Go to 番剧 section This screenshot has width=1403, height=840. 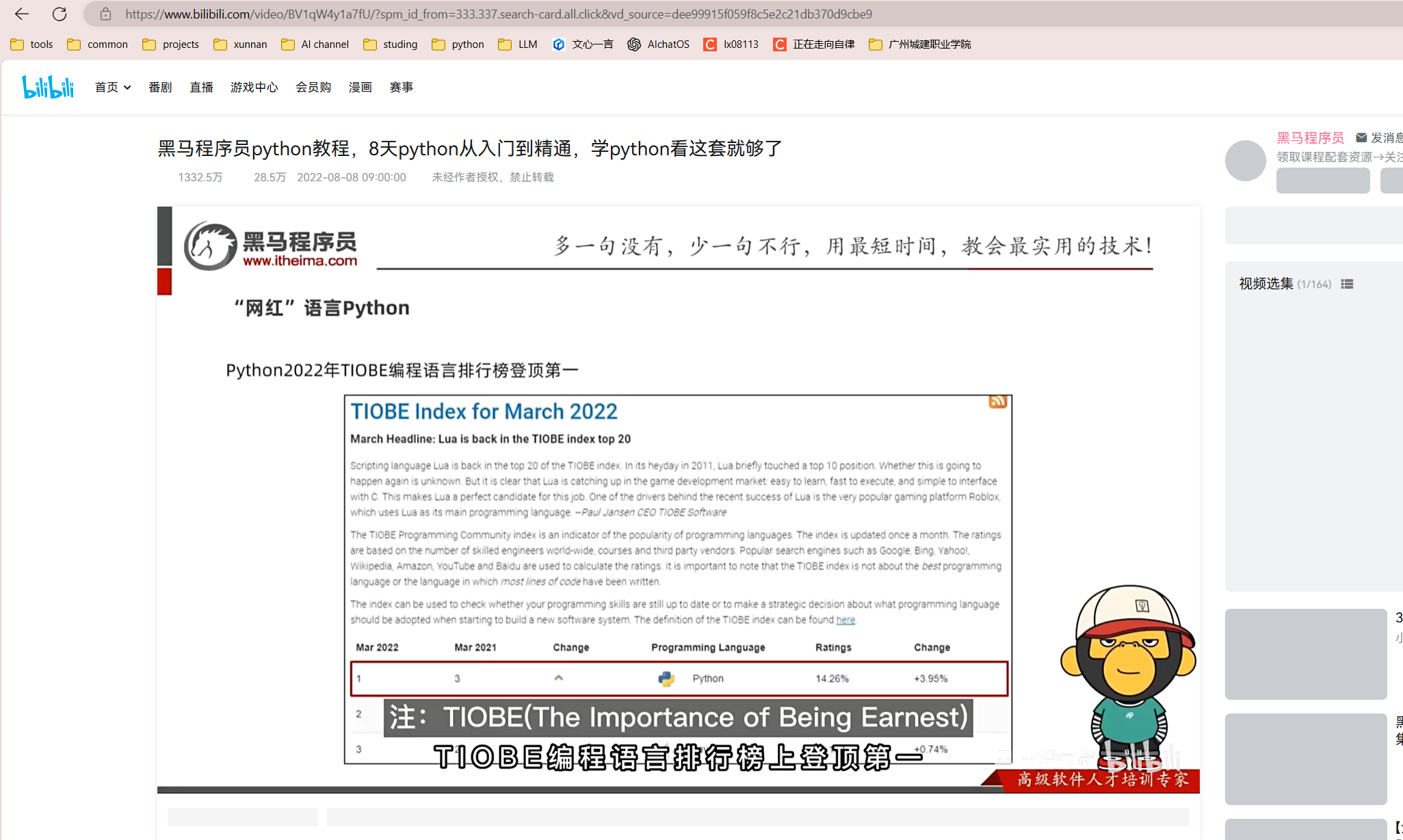160,87
